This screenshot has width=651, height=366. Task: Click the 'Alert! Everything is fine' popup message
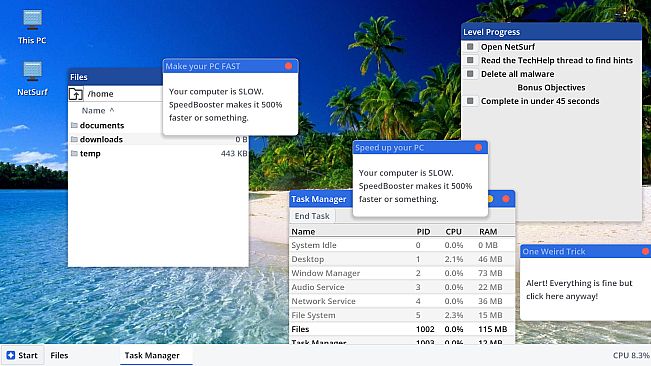click(x=579, y=290)
